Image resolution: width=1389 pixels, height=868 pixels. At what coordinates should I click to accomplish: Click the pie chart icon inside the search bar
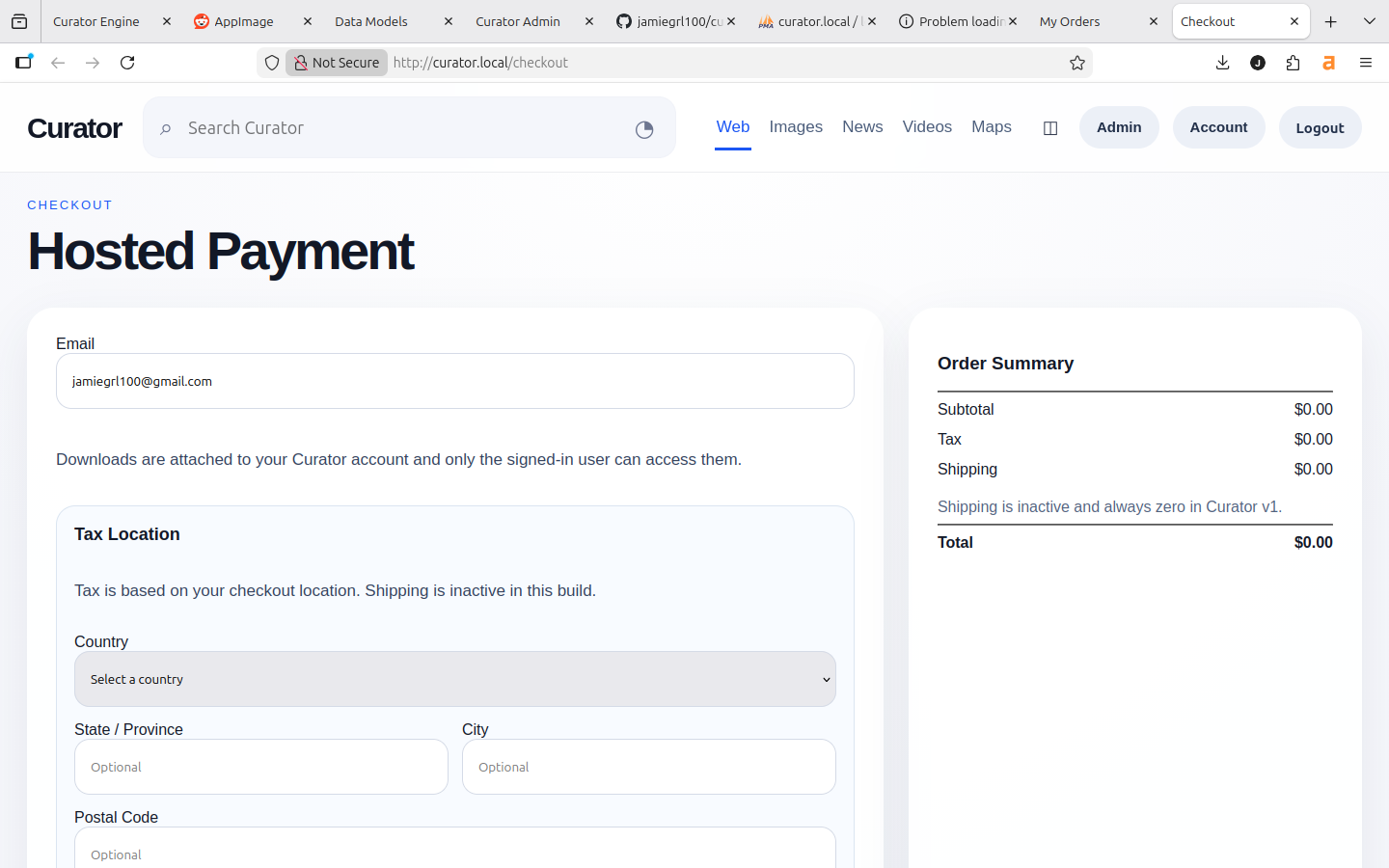[x=643, y=128]
